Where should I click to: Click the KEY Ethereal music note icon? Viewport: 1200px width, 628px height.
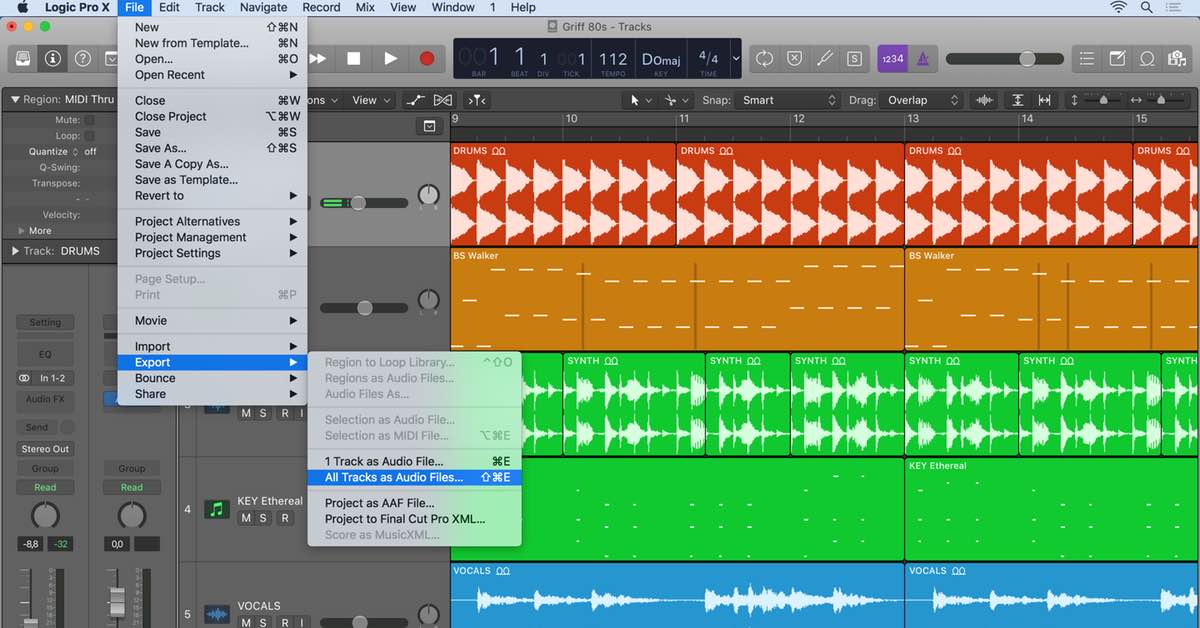pos(216,509)
